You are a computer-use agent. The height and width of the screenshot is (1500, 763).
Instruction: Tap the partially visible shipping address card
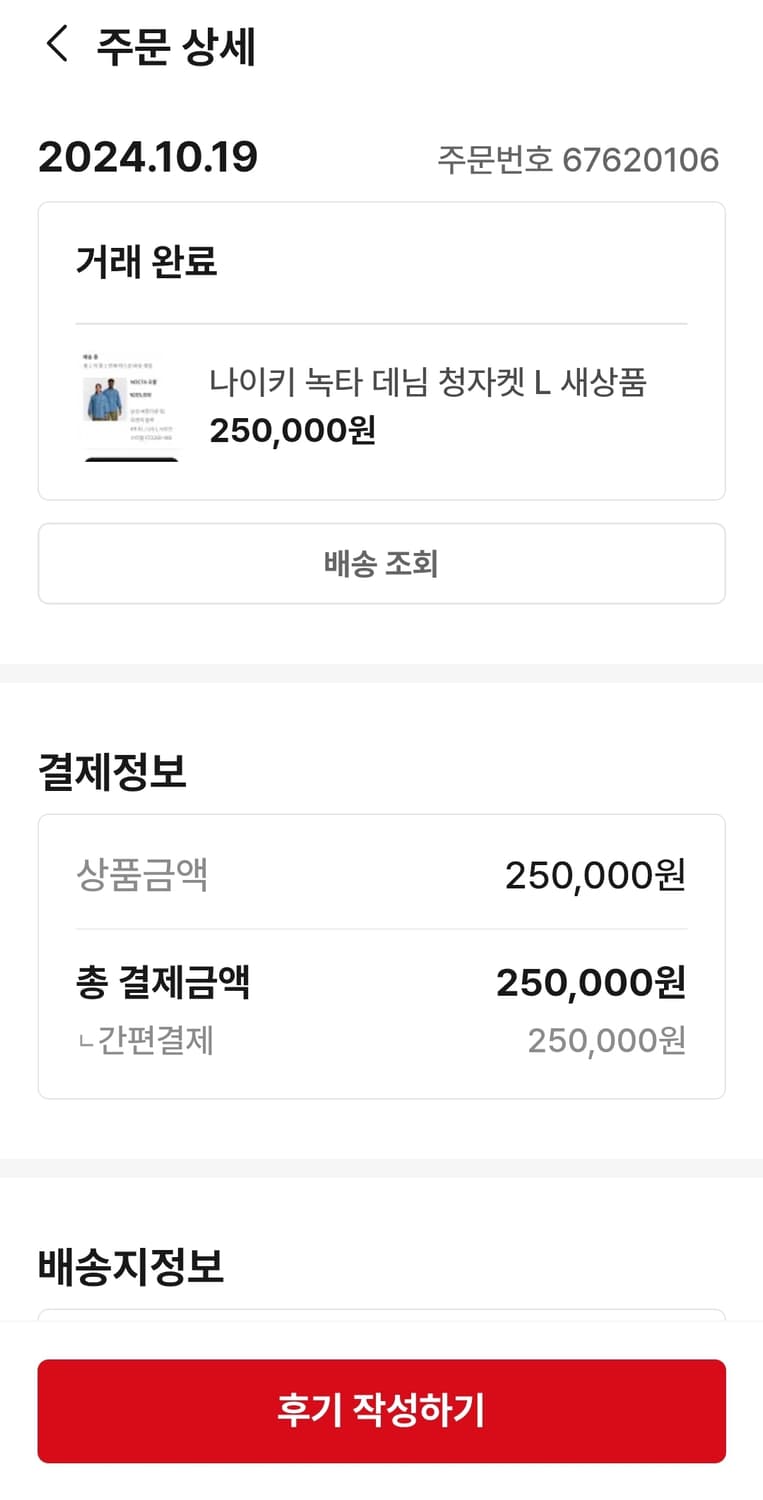381,1315
